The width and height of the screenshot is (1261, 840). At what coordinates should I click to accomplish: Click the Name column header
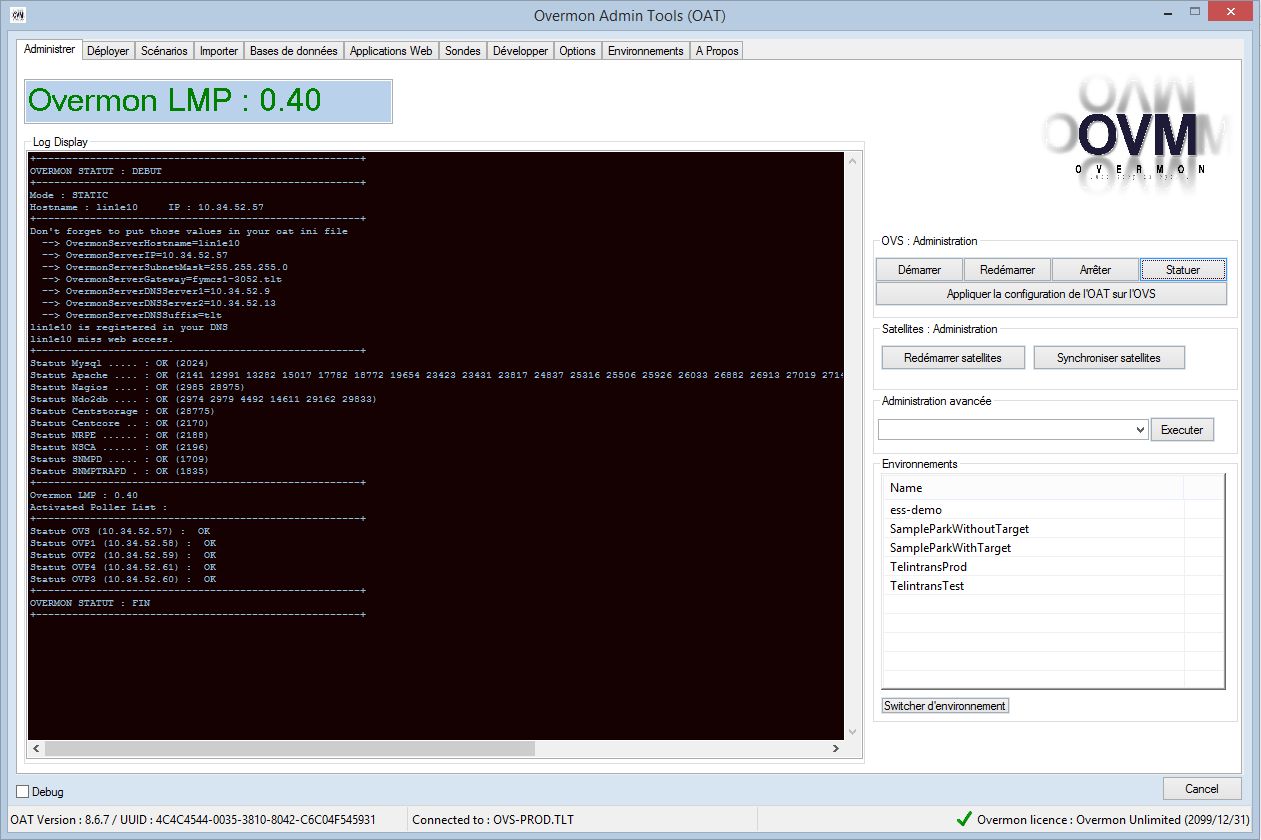click(x=1033, y=488)
